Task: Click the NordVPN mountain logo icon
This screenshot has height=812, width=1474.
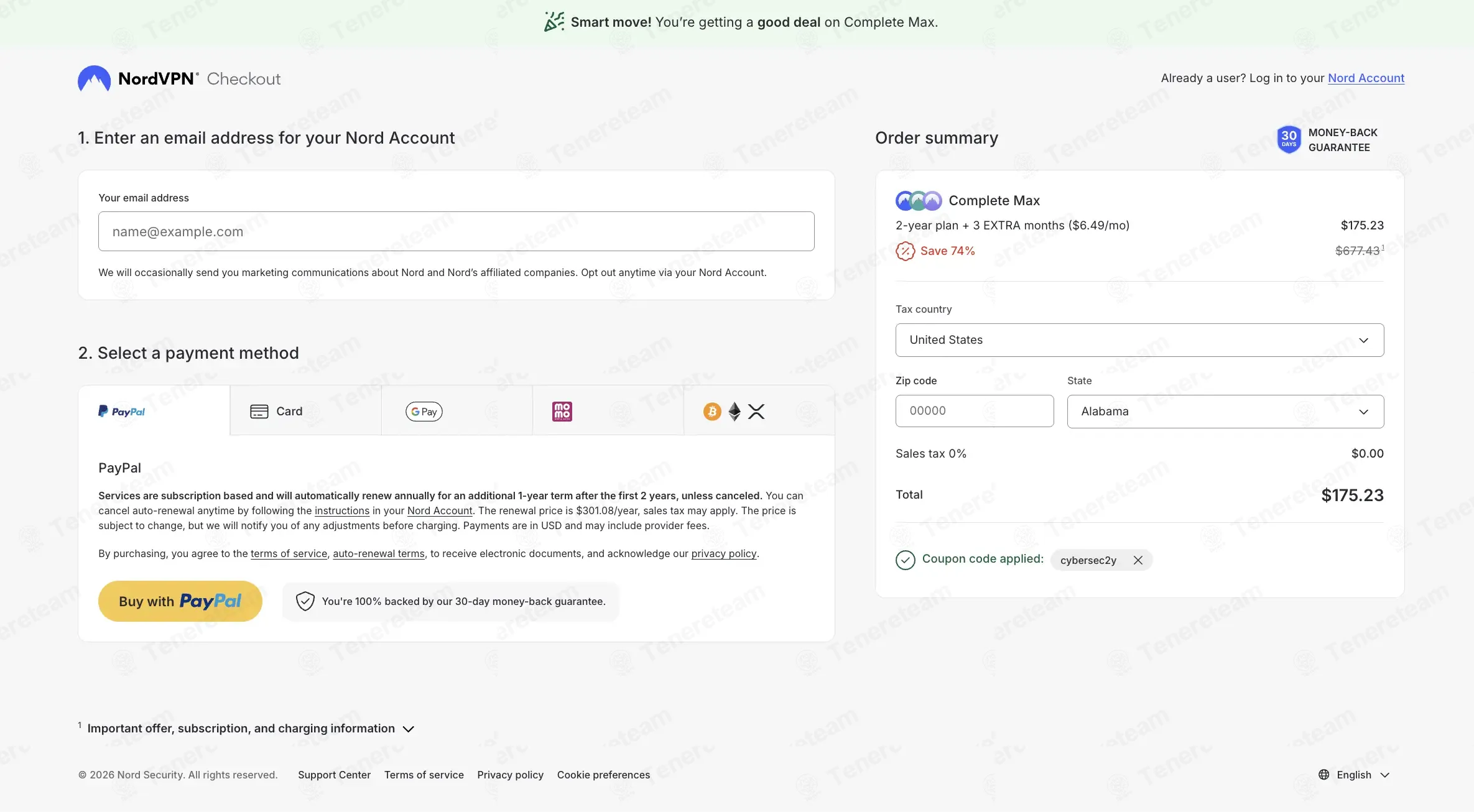Action: coord(94,79)
